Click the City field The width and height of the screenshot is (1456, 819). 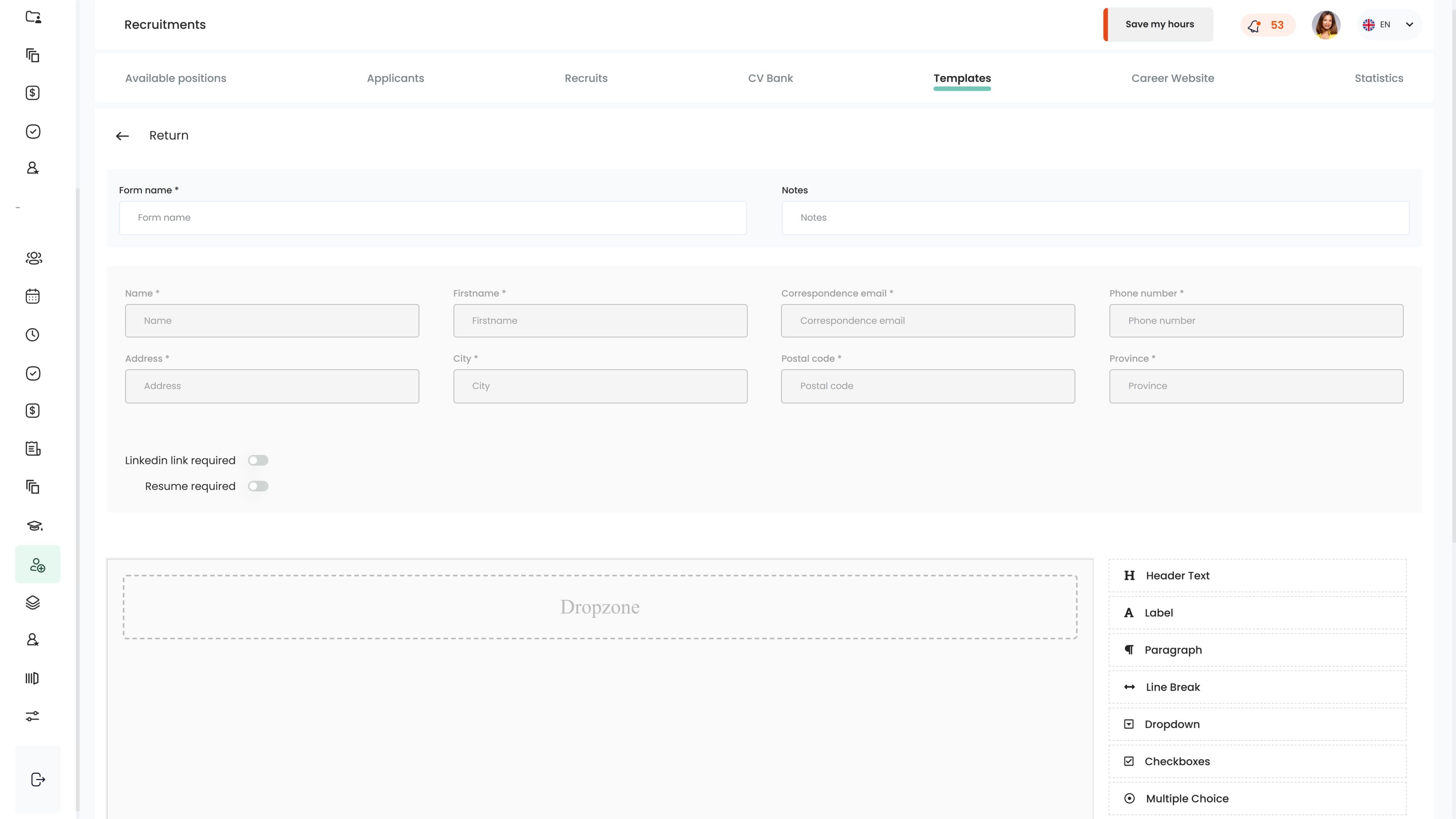tap(600, 386)
